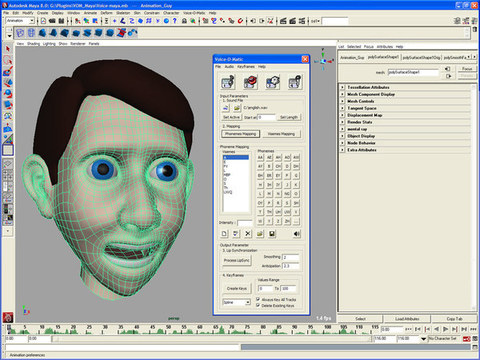Click the red-lips wizard icon in Voice-O-Matic
This screenshot has height=360, width=480.
point(250,82)
